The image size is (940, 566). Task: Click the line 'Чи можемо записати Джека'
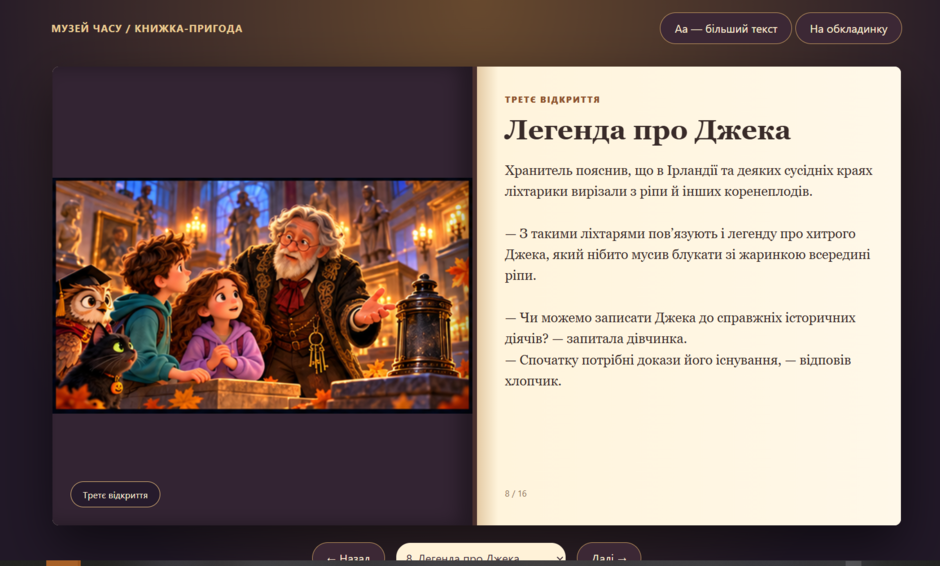click(680, 328)
